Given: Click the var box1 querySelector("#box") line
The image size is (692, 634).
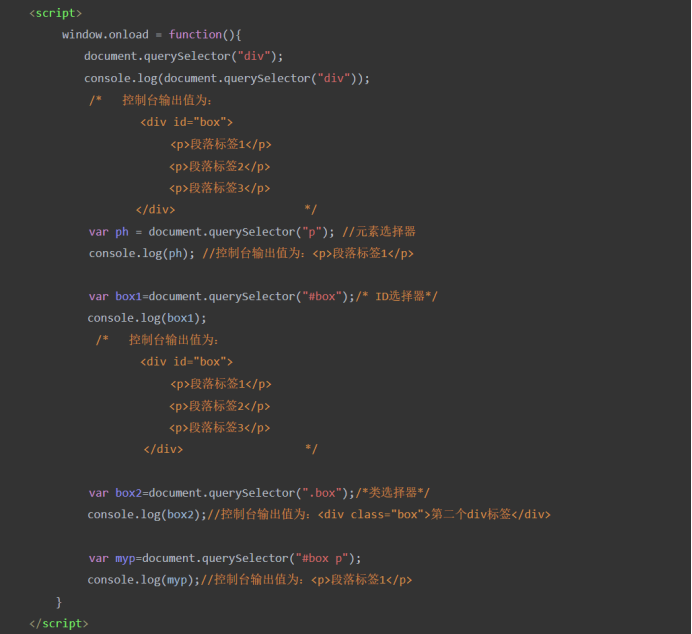Looking at the screenshot, I should 263,296.
